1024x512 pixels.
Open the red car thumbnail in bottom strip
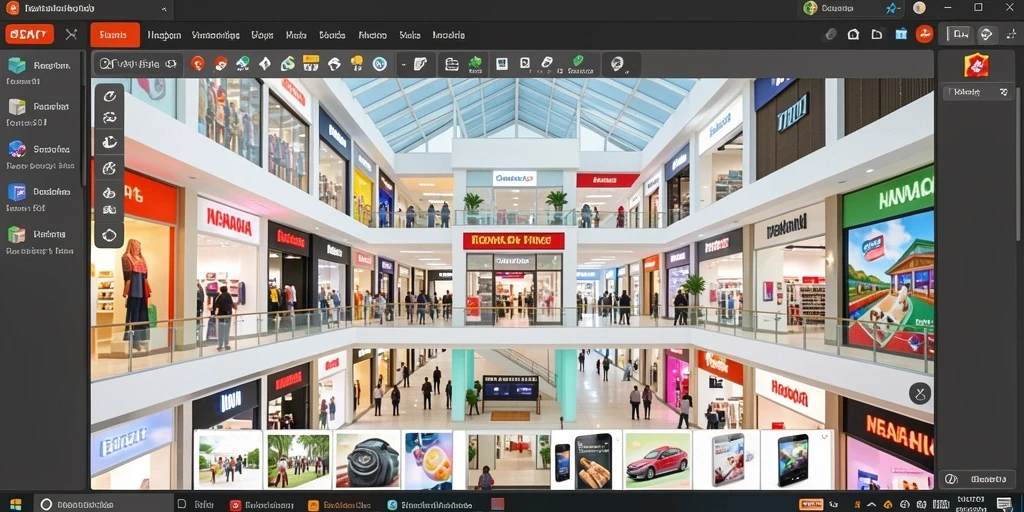[658, 458]
